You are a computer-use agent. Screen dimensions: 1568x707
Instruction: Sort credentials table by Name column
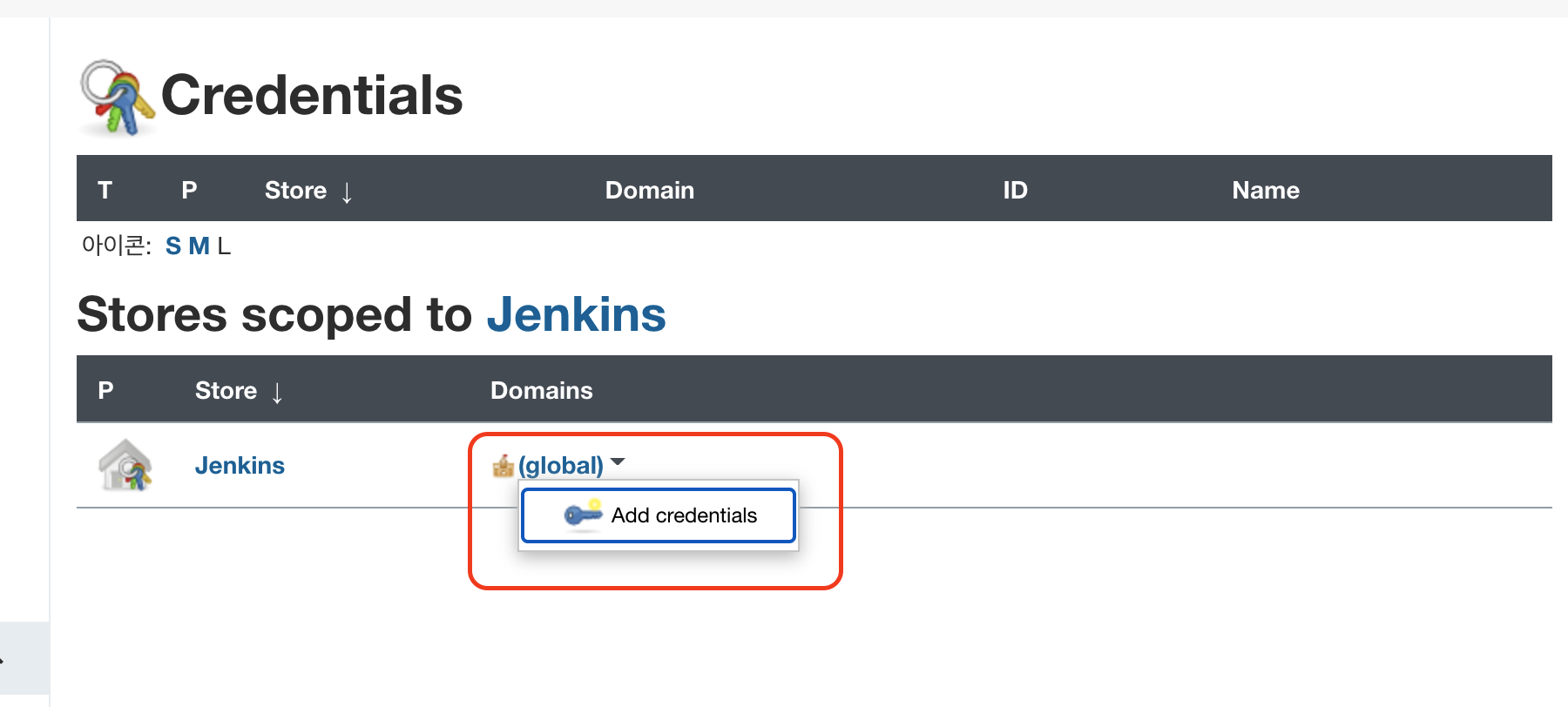coord(1266,191)
